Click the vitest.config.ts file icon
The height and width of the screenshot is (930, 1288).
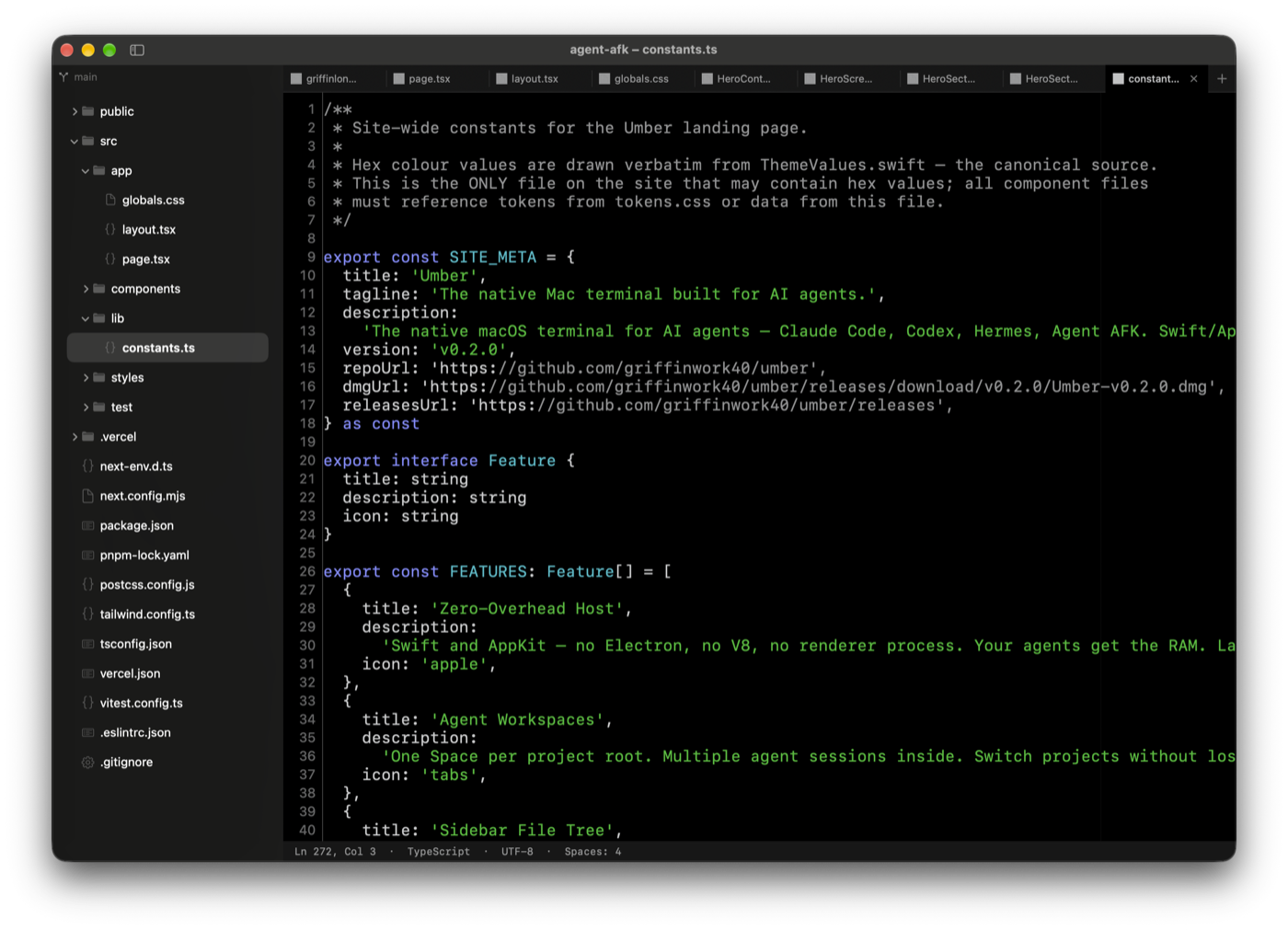point(88,703)
